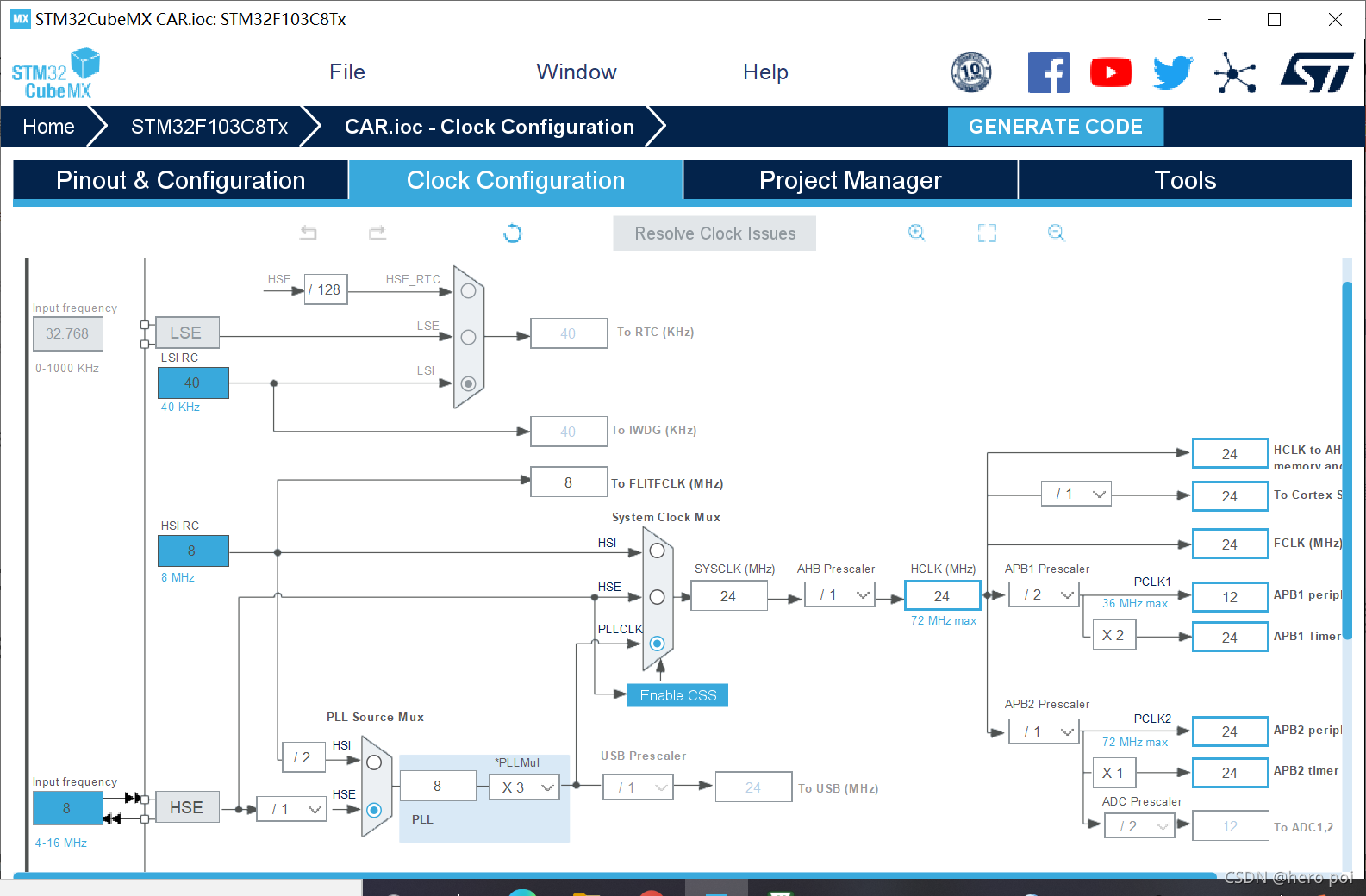Click the To FLITFCLK value 8

point(568,482)
